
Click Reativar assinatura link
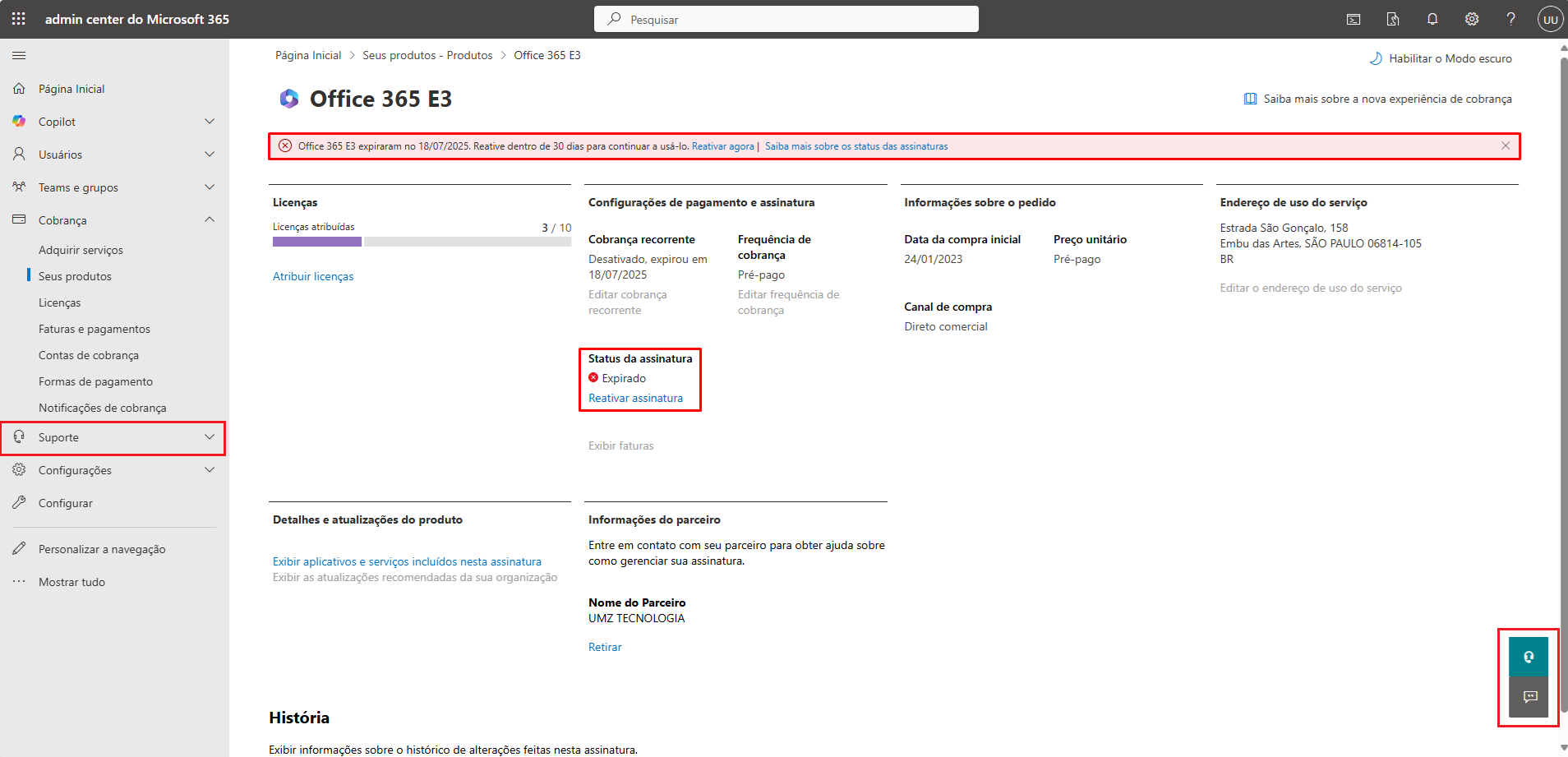pos(635,398)
